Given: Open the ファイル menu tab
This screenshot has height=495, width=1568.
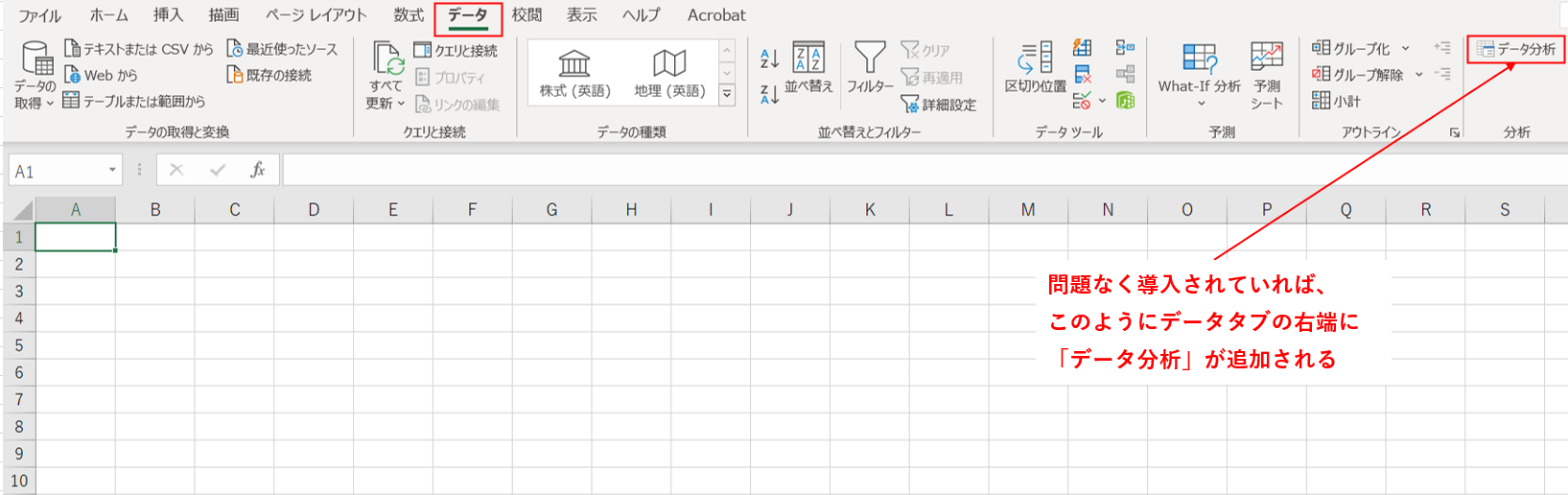Looking at the screenshot, I should tap(39, 15).
